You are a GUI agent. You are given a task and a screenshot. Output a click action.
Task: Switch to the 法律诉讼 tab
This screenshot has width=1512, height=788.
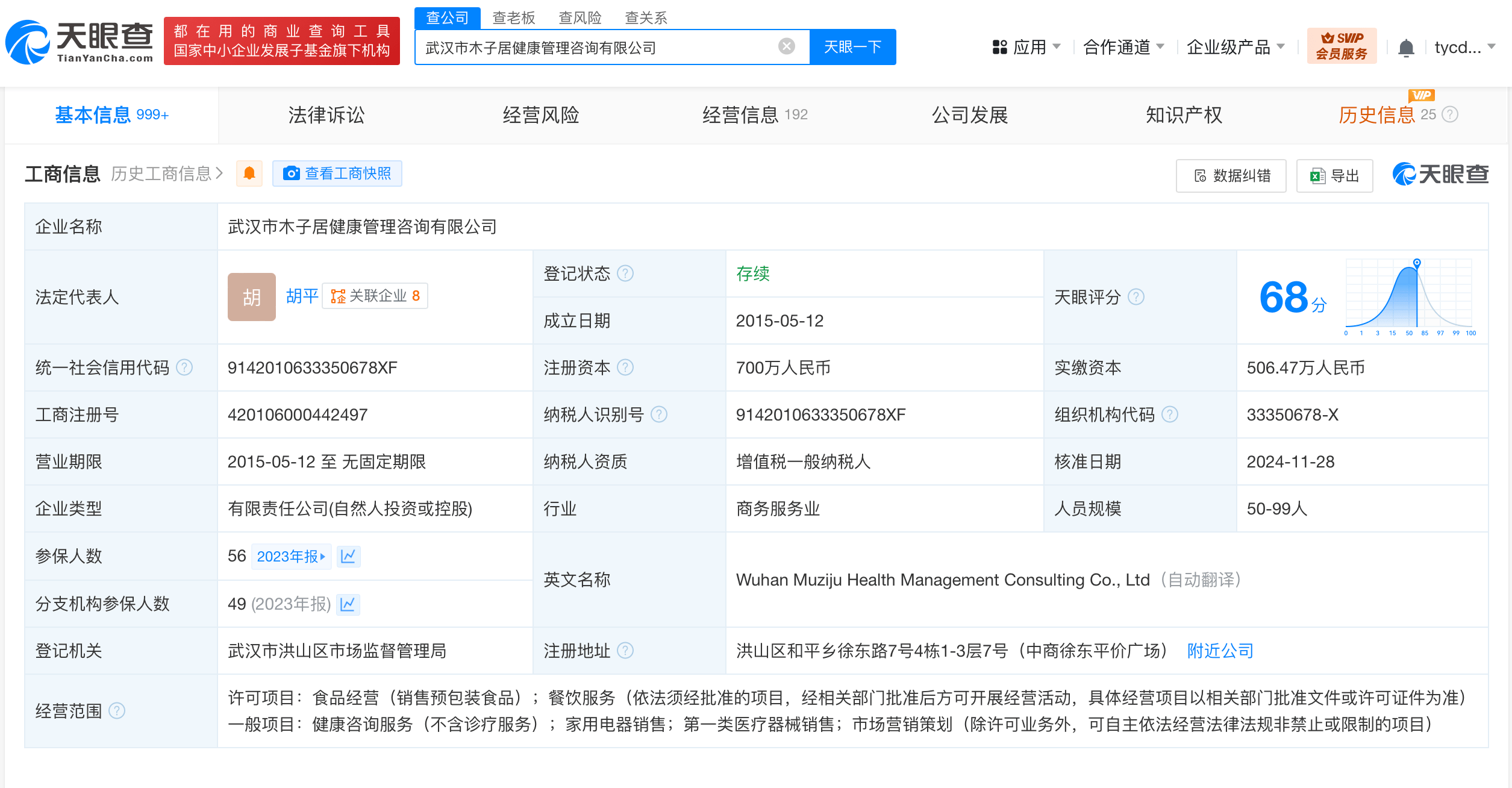click(x=326, y=115)
